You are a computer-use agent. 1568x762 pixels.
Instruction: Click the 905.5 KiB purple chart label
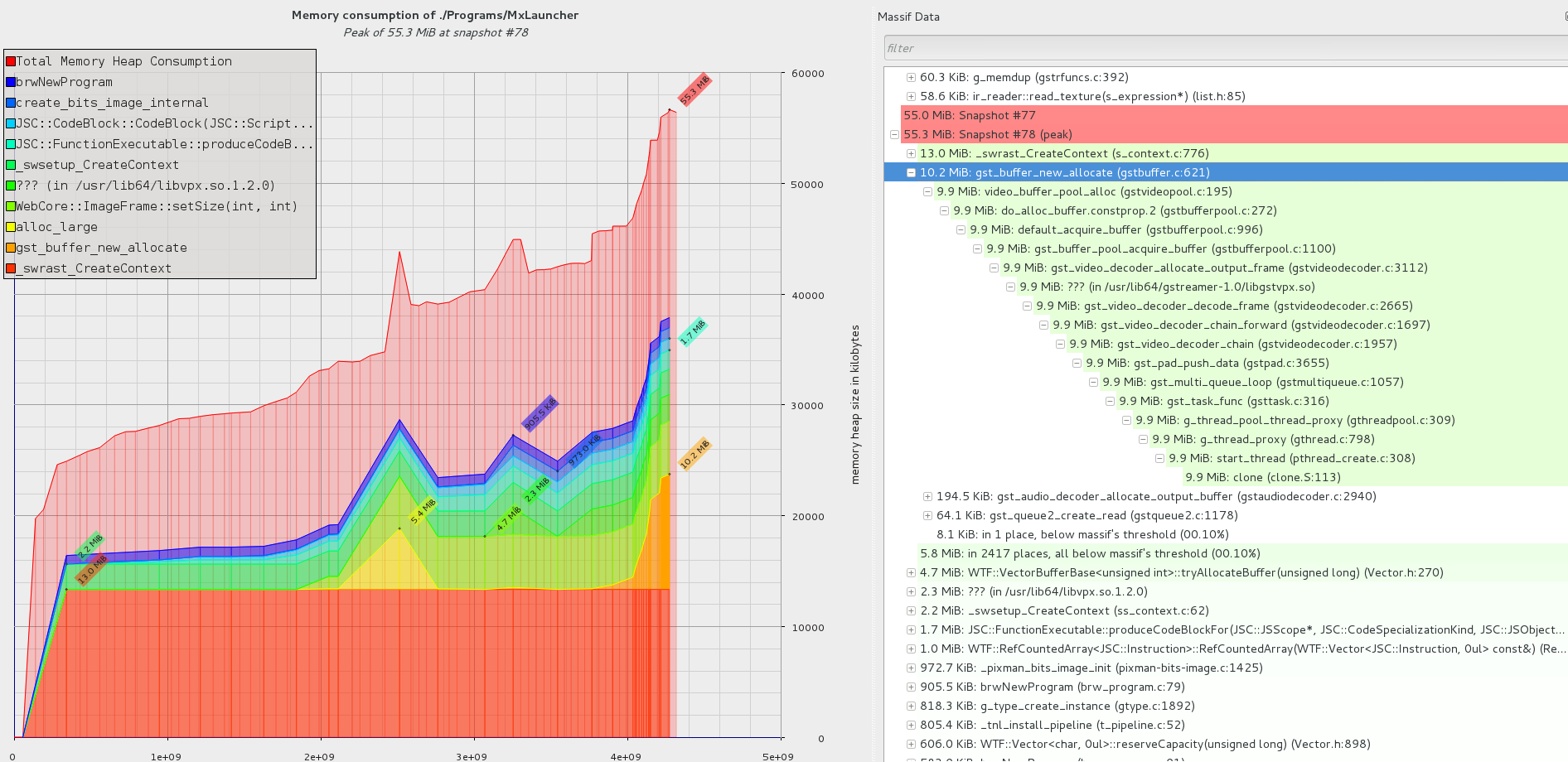pos(540,414)
